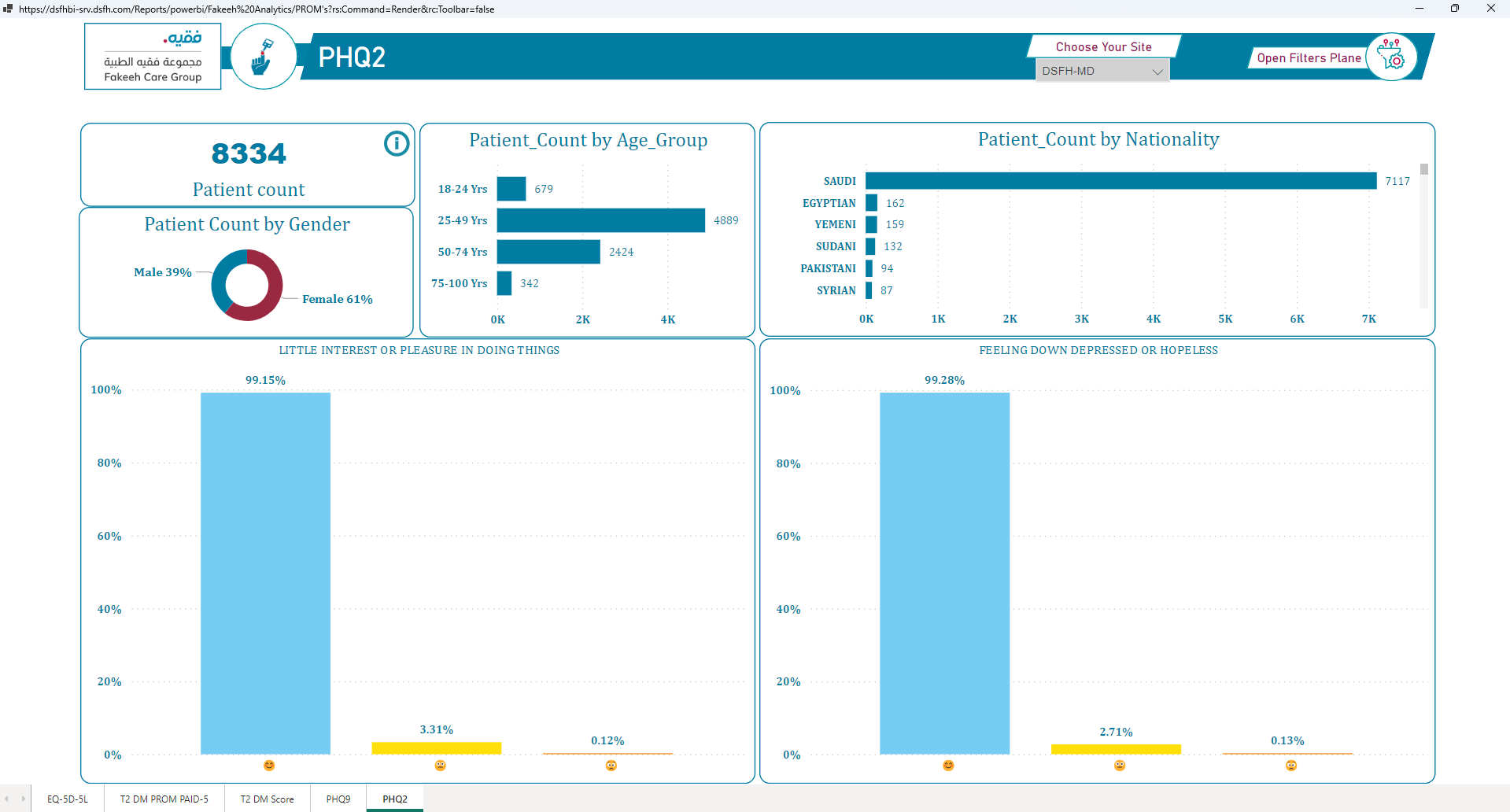This screenshot has height=812, width=1510.
Task: Click the Male 39% label
Action: pos(163,272)
